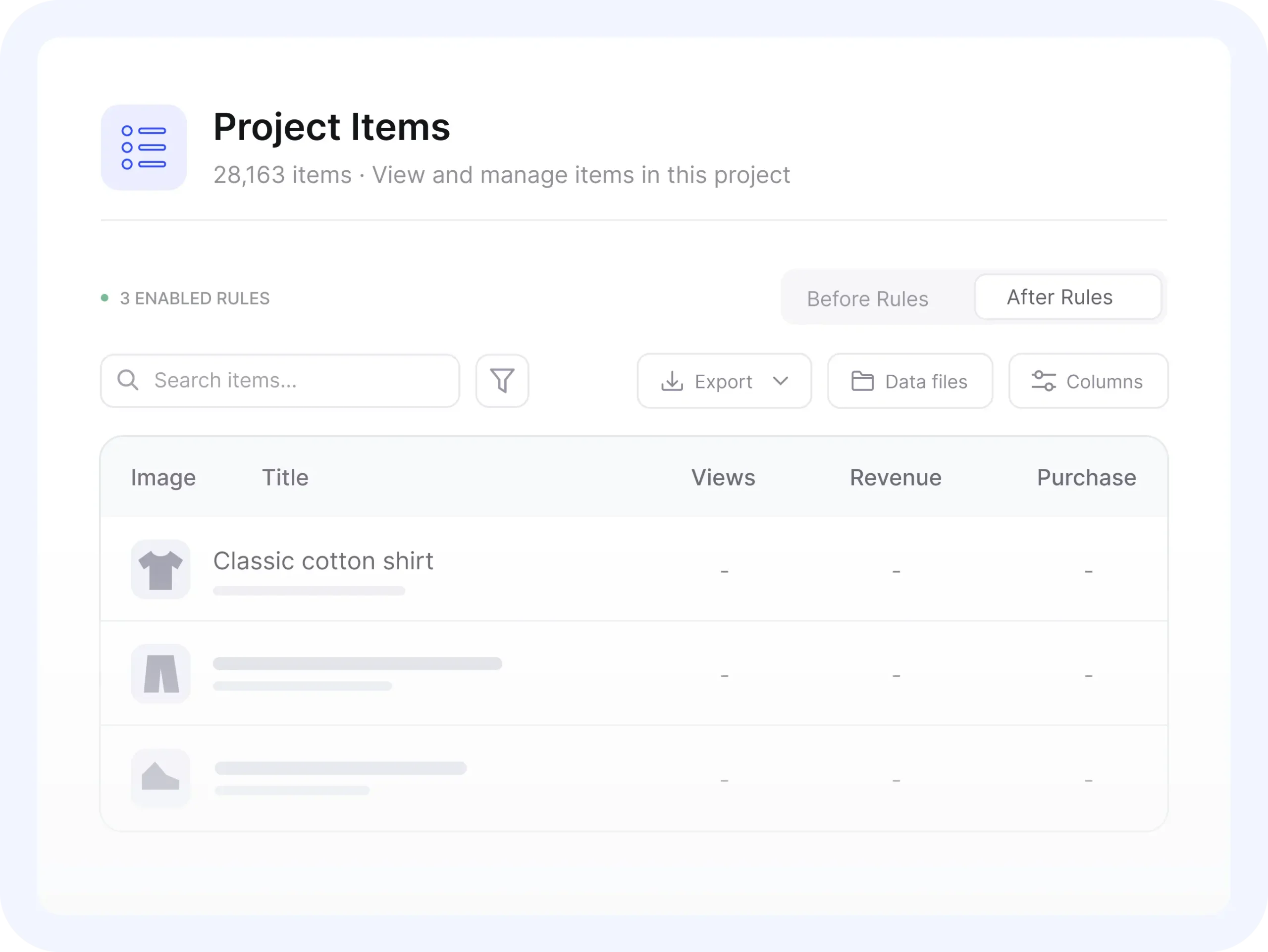The image size is (1268, 952).
Task: Switch to Before Rules view
Action: [867, 299]
